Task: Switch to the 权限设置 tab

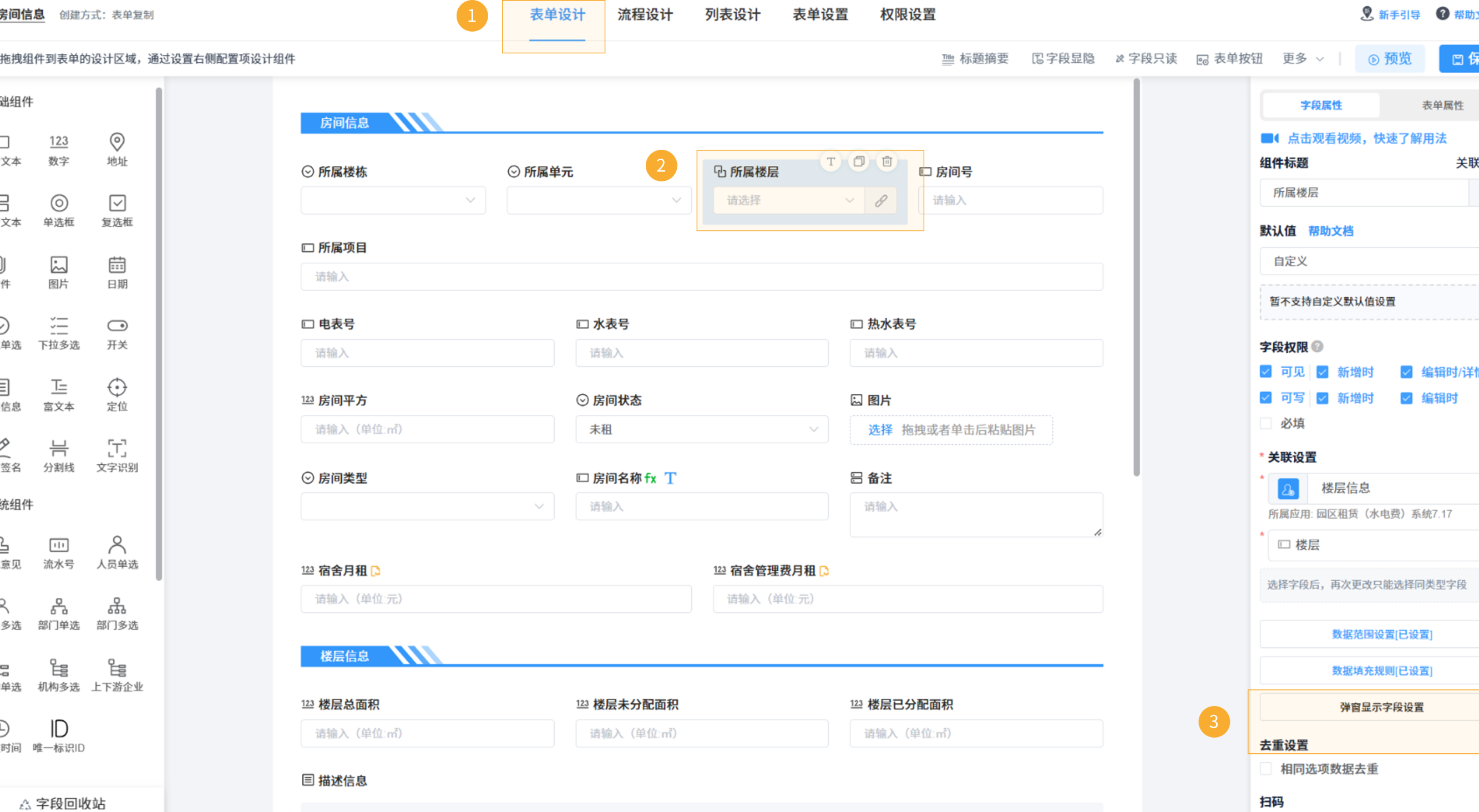Action: [x=908, y=15]
